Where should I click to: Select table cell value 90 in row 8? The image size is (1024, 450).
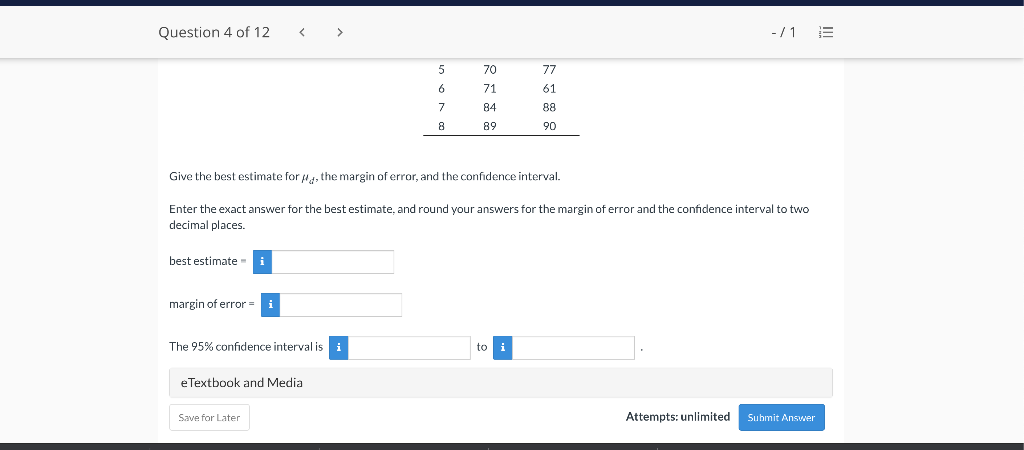pyautogui.click(x=549, y=126)
